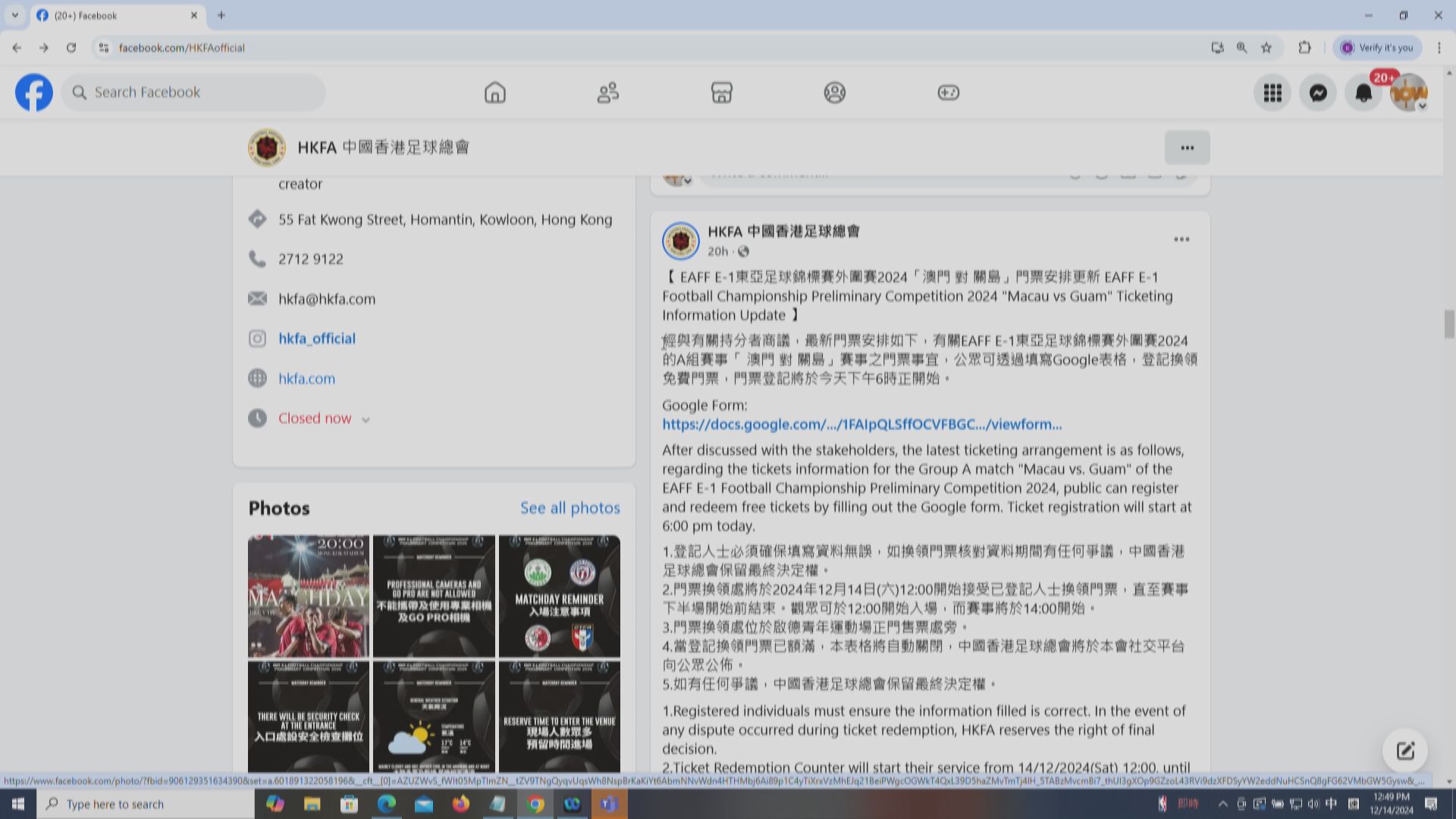Expand the Closed now hours dropdown
The image size is (1456, 819).
point(366,419)
